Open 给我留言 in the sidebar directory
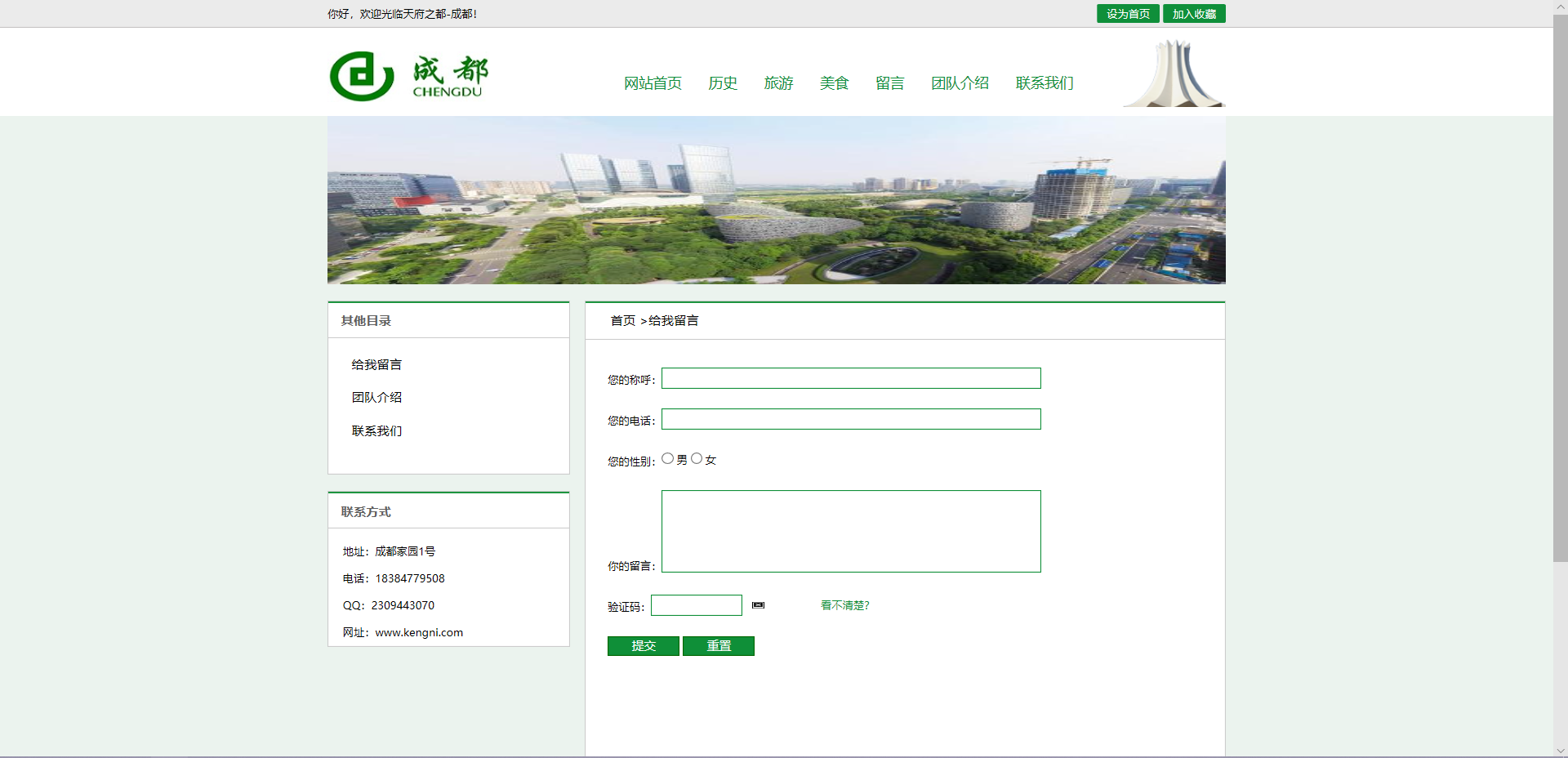 (376, 364)
